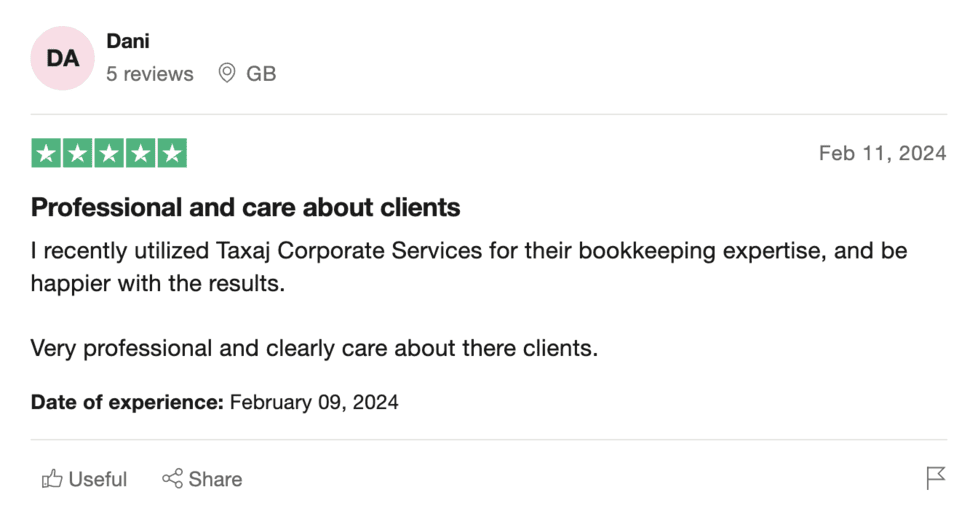Click the thumbs-up Useful icon
This screenshot has height=511, width=978.
coord(52,479)
